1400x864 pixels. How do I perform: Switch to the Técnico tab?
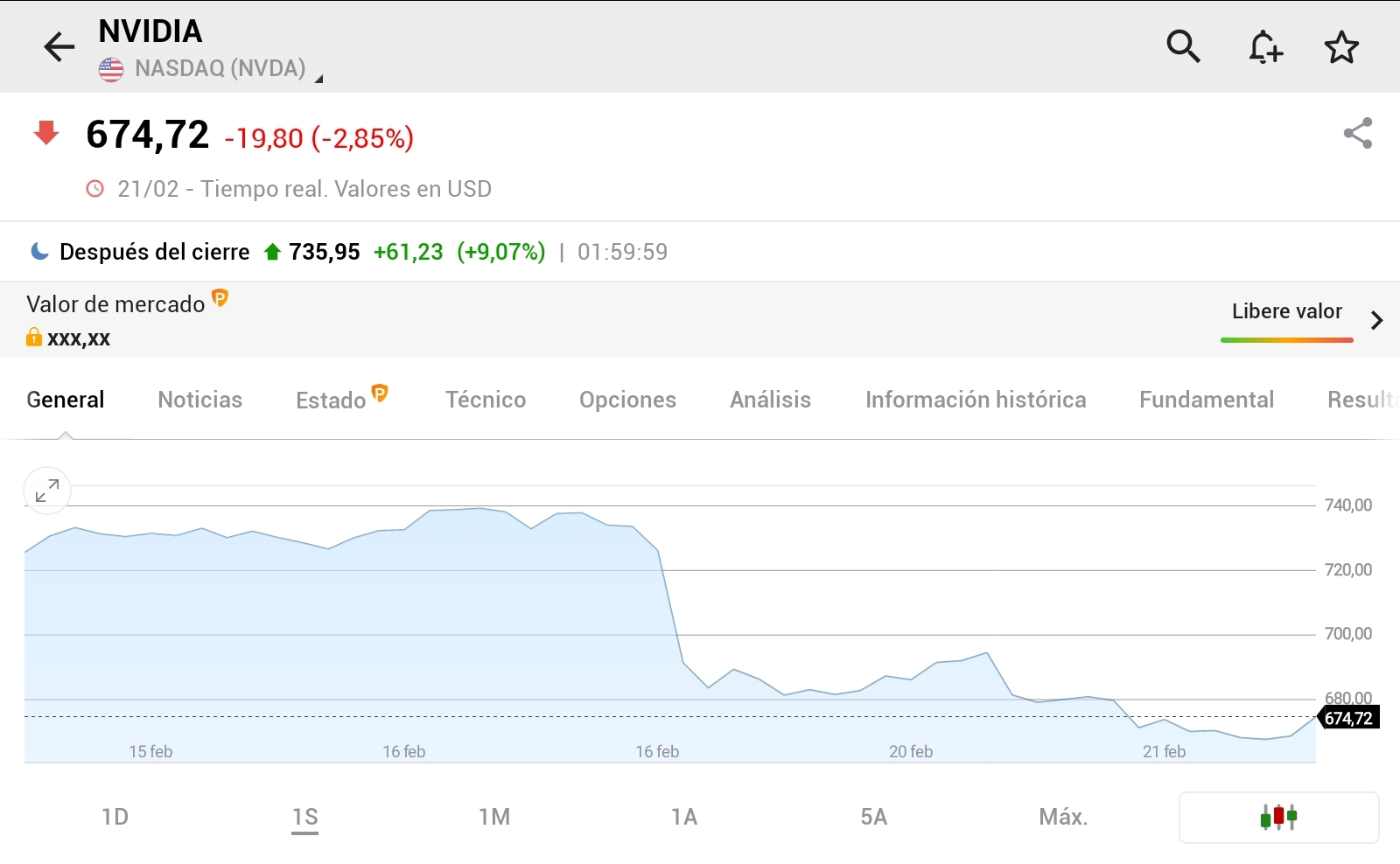[486, 400]
